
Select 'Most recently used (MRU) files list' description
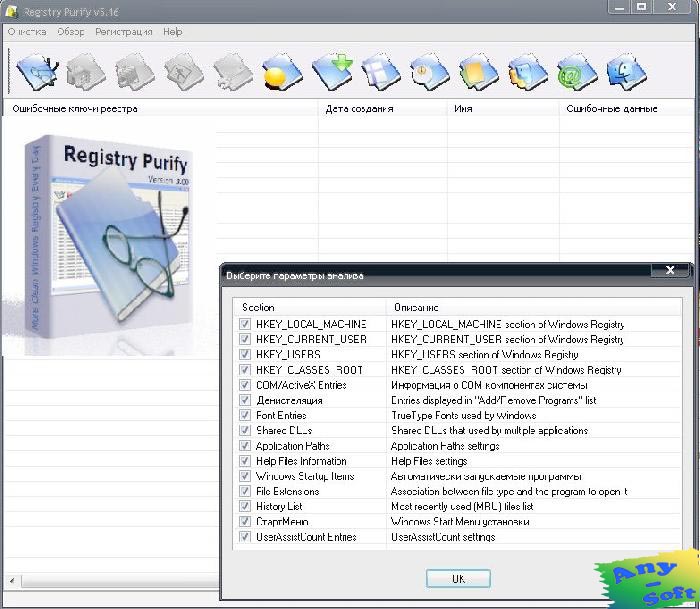[462, 506]
